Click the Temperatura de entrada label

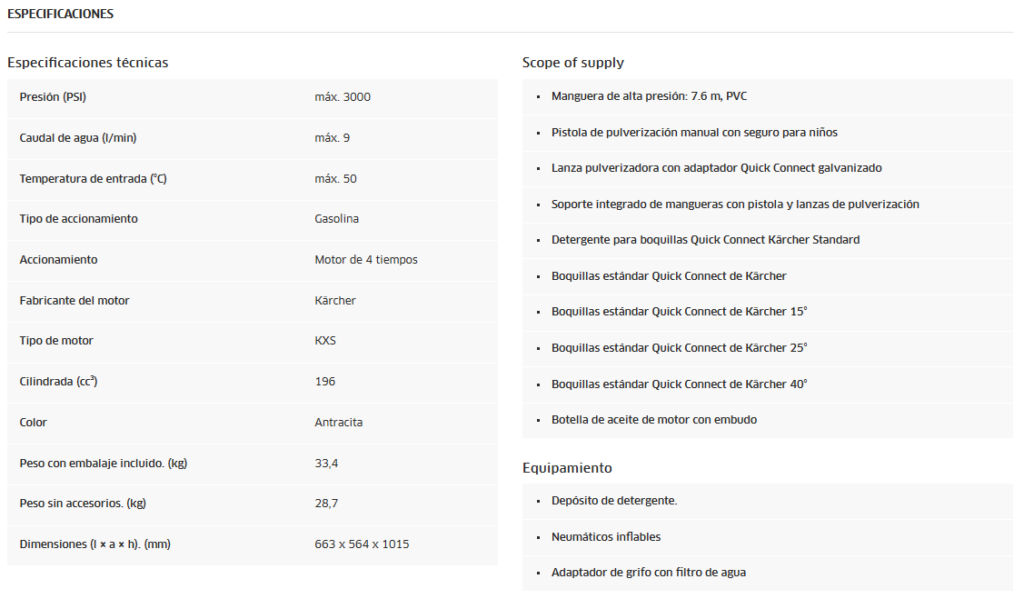pyautogui.click(x=91, y=178)
